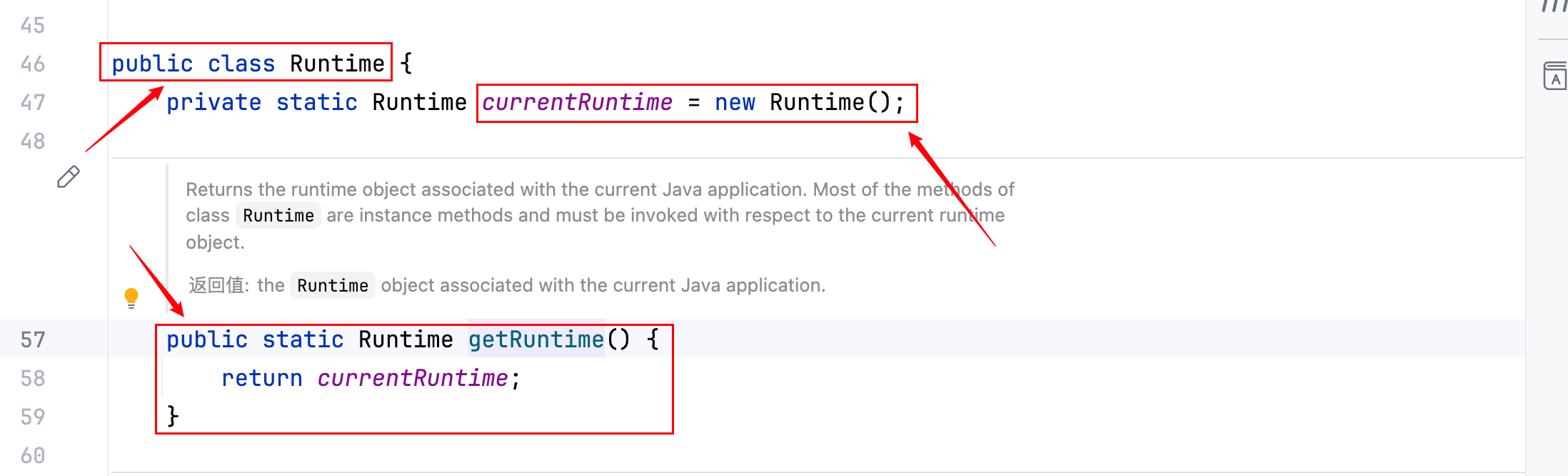Click the pencil icon to edit rendered doc
Screen dimensions: 1568x476
(x=68, y=177)
